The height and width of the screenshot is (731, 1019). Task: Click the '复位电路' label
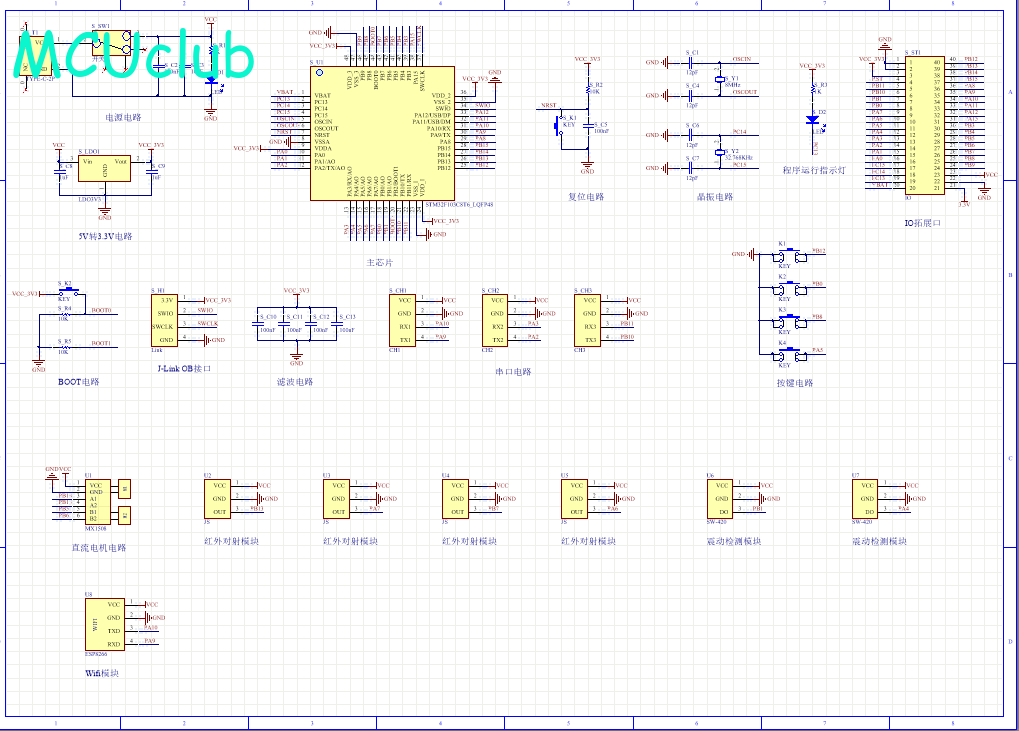coord(586,196)
